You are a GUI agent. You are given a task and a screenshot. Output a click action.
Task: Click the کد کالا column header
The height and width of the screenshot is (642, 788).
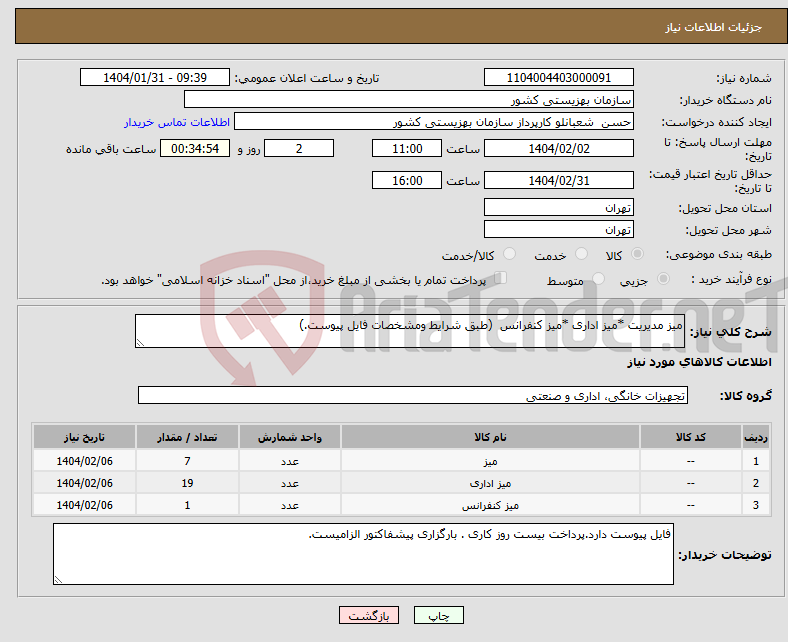(x=691, y=437)
